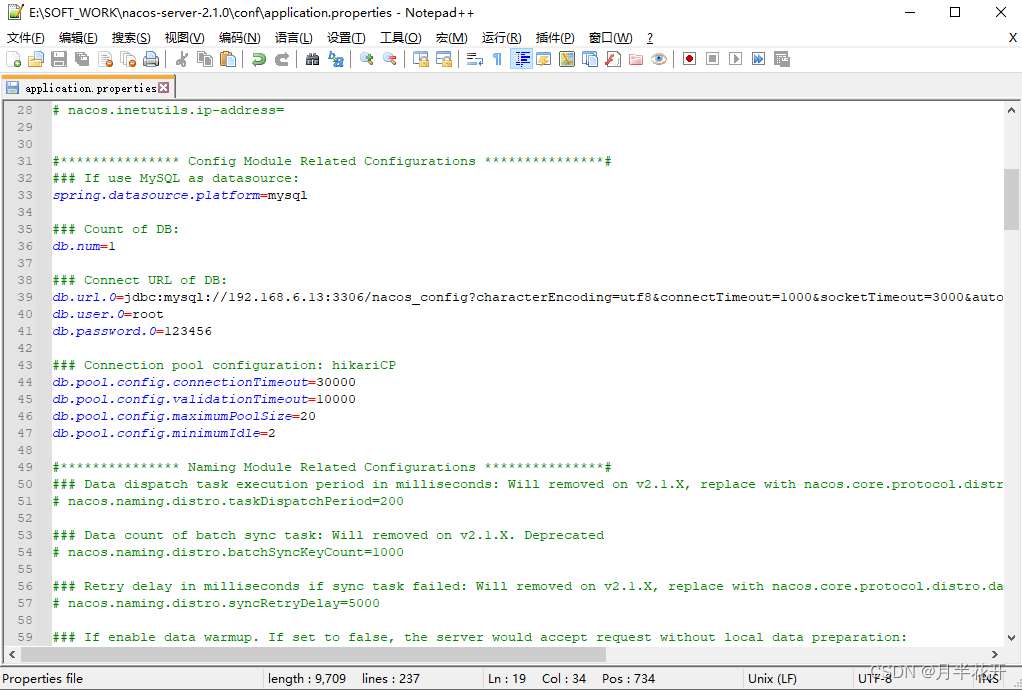Click horizontal scrollbar left arrow
The image size is (1022, 690).
click(12, 654)
